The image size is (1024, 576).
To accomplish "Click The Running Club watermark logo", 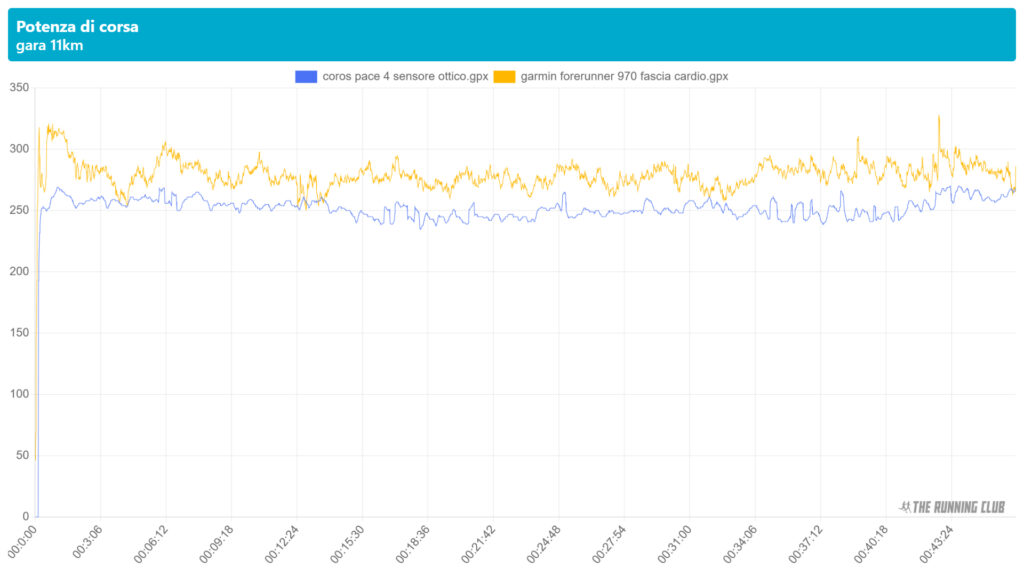I will (952, 506).
